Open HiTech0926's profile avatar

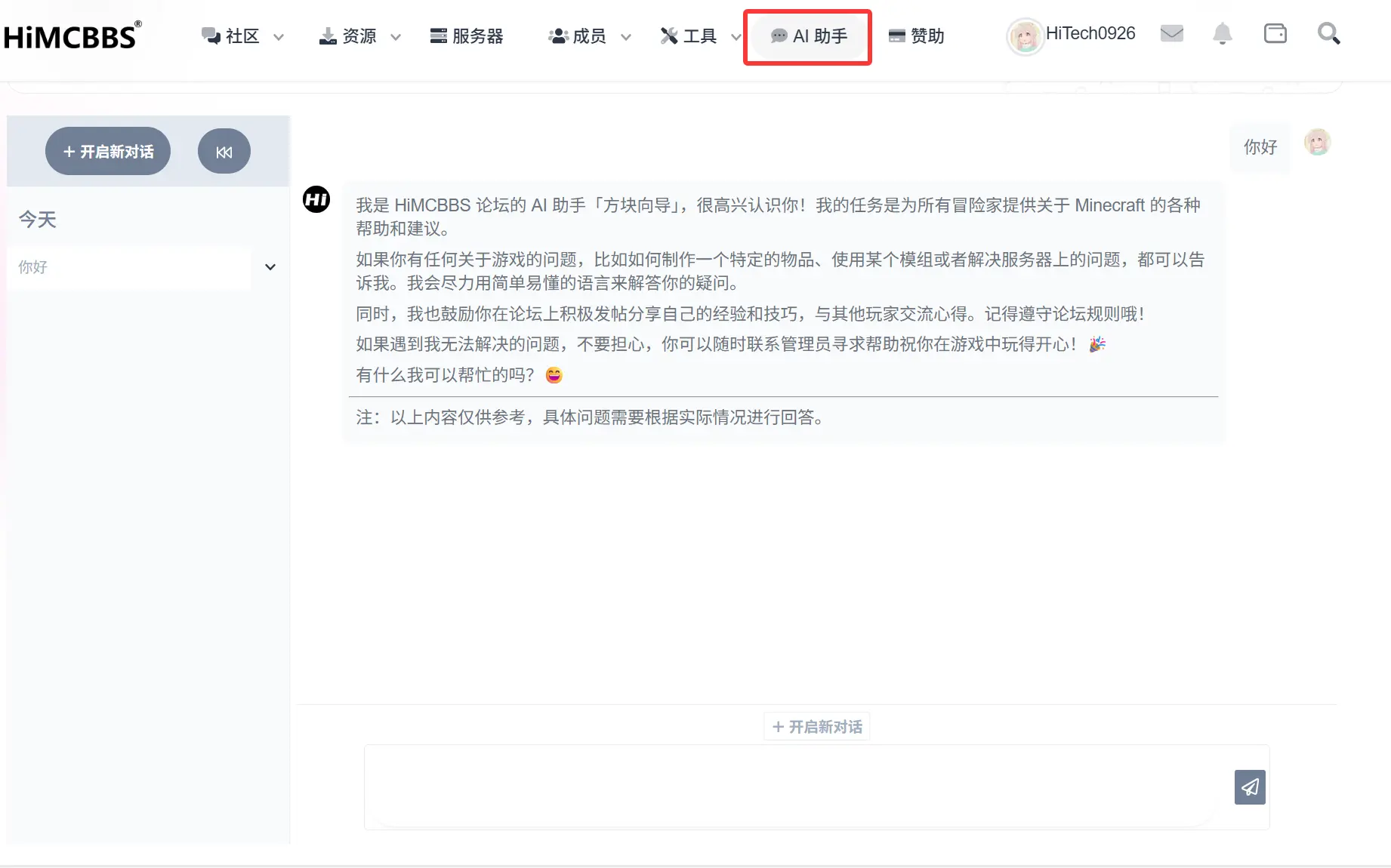pyautogui.click(x=1025, y=35)
